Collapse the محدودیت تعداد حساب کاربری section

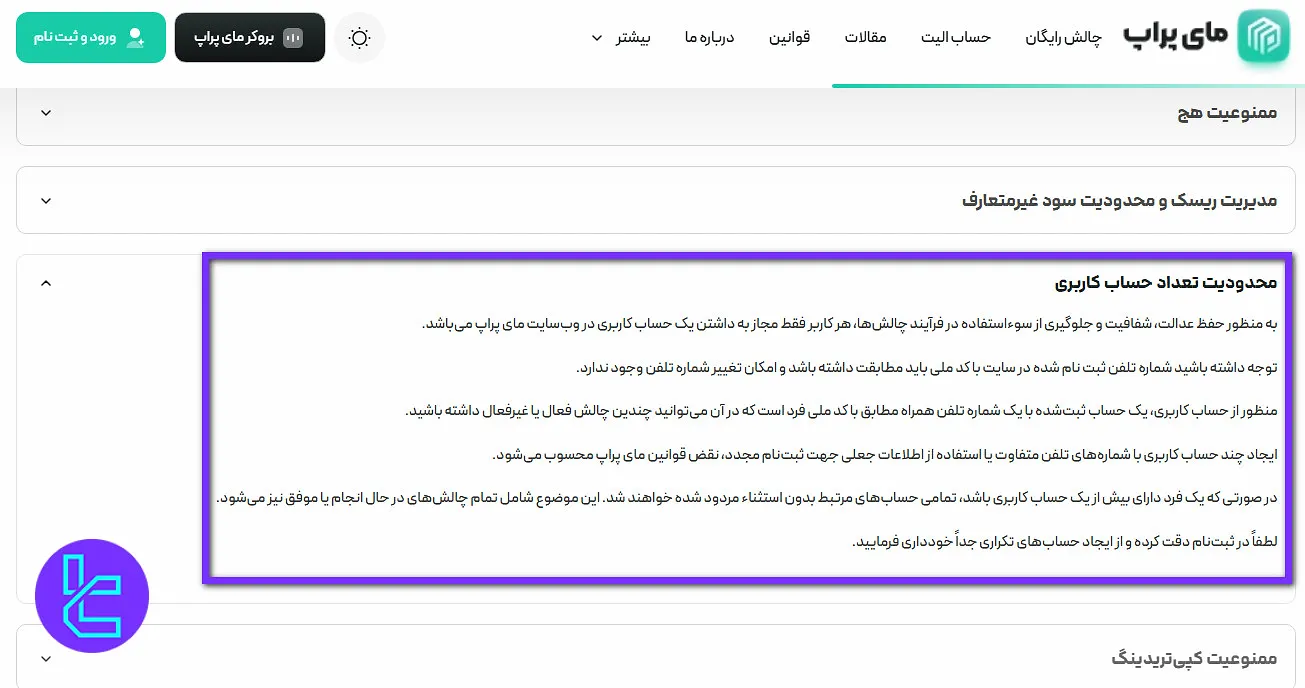coord(45,282)
